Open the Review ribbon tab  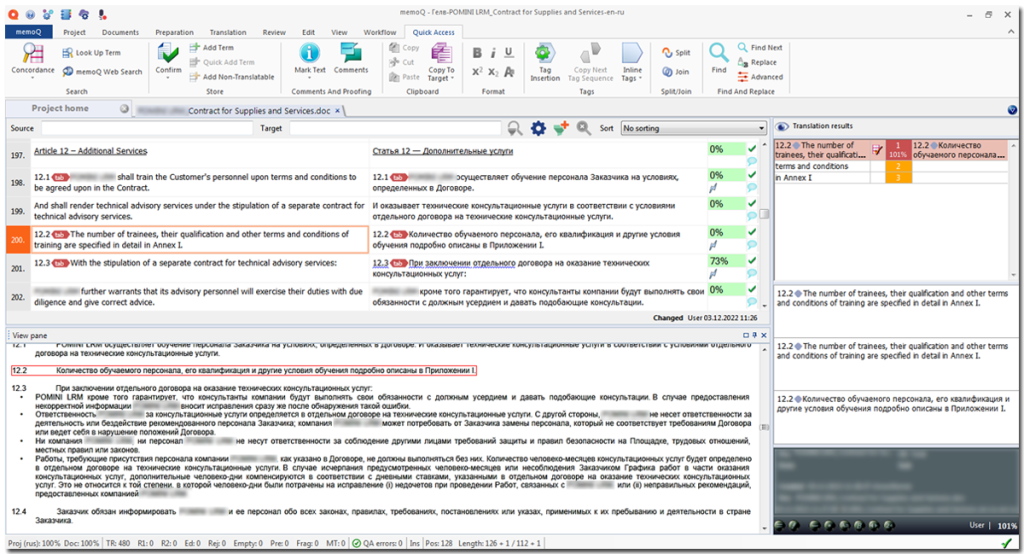pos(274,33)
